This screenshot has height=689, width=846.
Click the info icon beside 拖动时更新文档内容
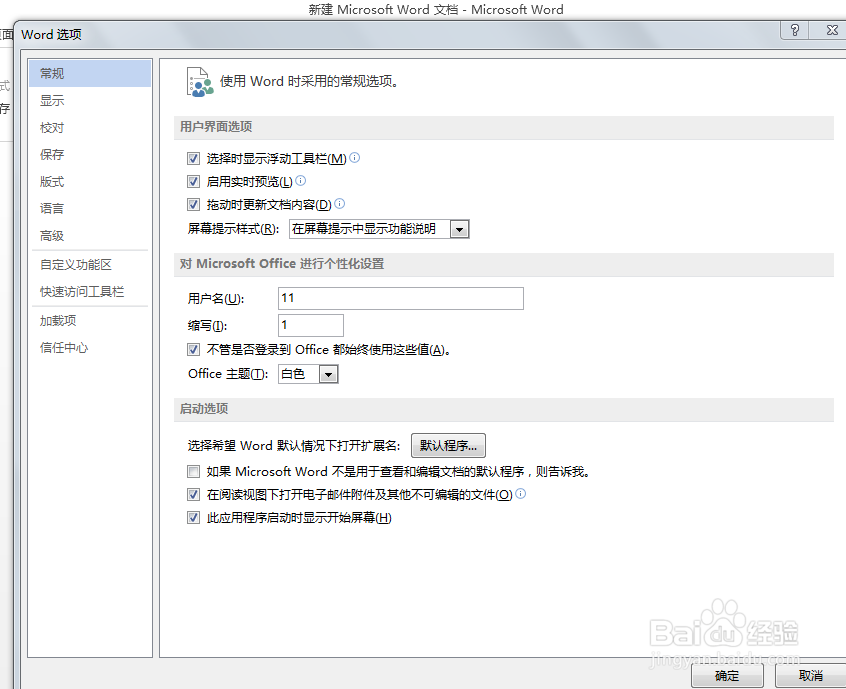(x=339, y=204)
